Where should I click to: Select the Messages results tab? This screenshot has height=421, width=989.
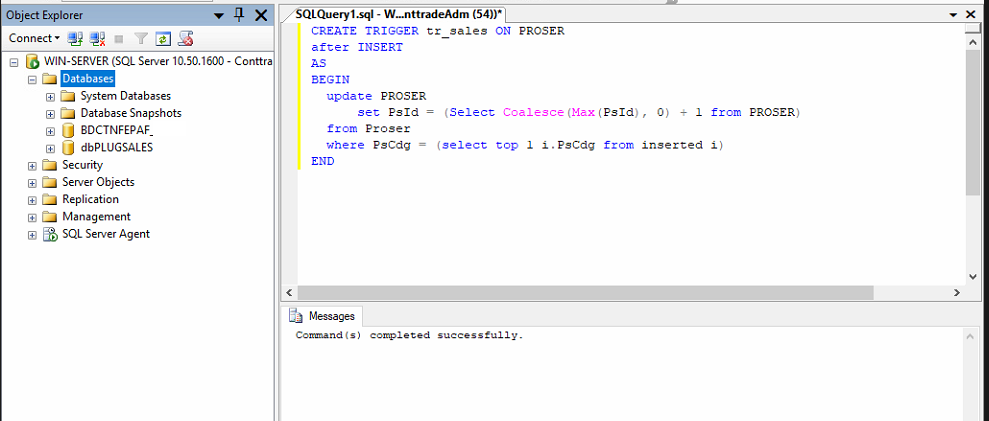[323, 316]
